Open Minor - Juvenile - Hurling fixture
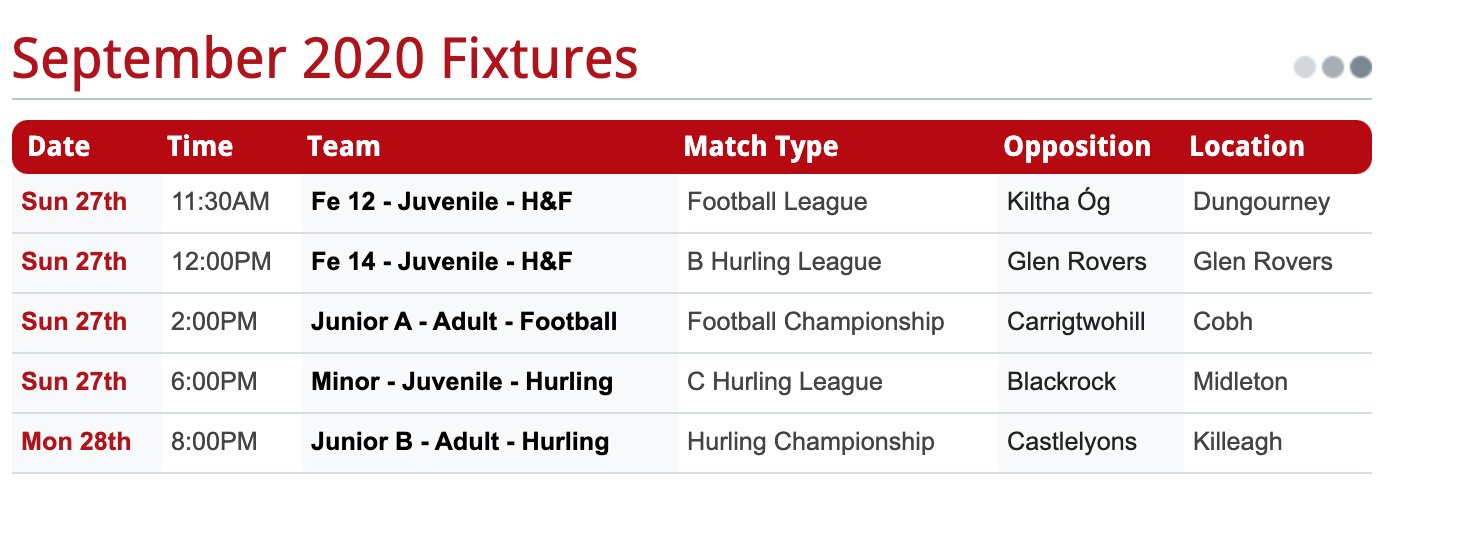The height and width of the screenshot is (534, 1460). 462,382
